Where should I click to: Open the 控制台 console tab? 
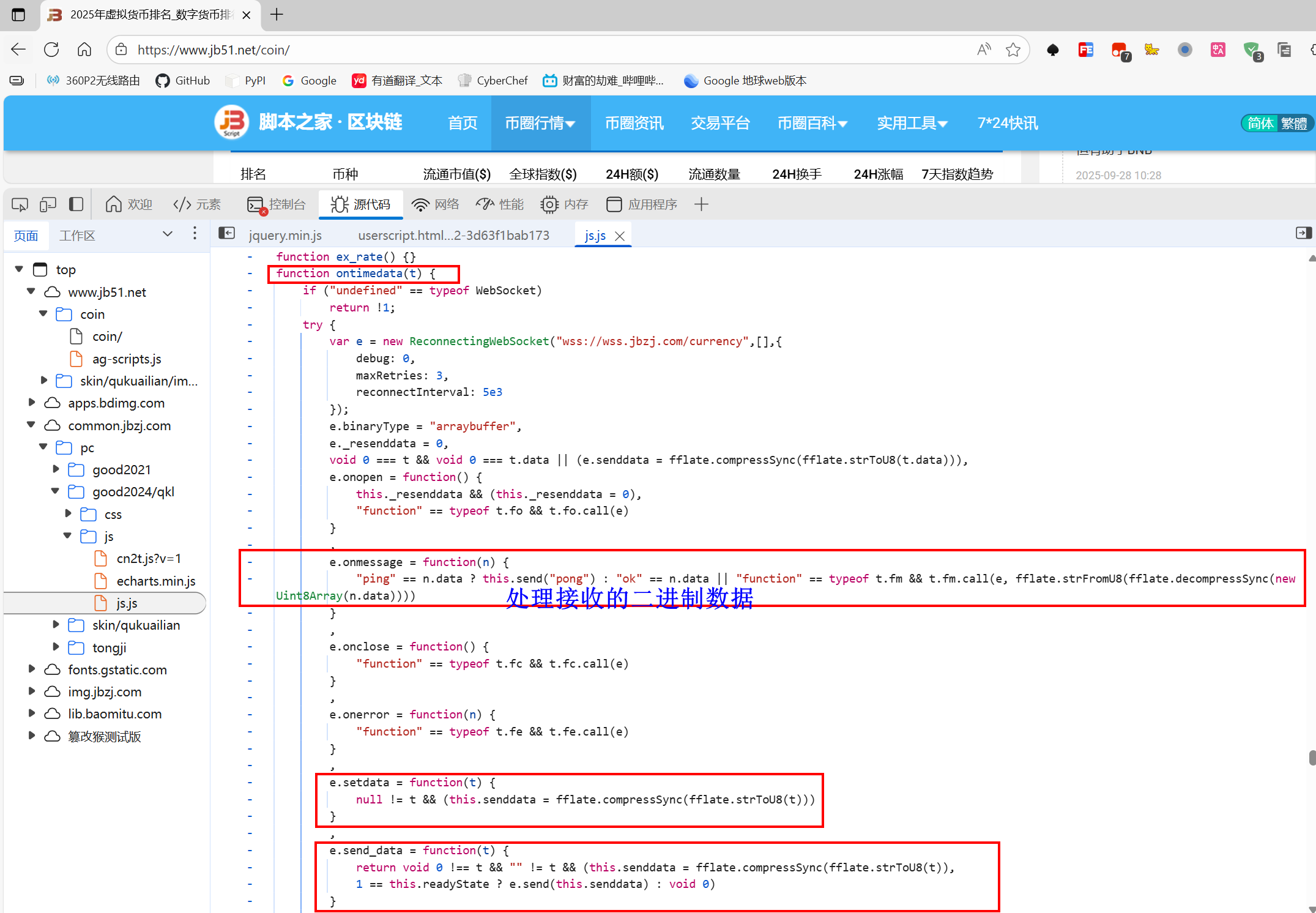click(x=277, y=204)
